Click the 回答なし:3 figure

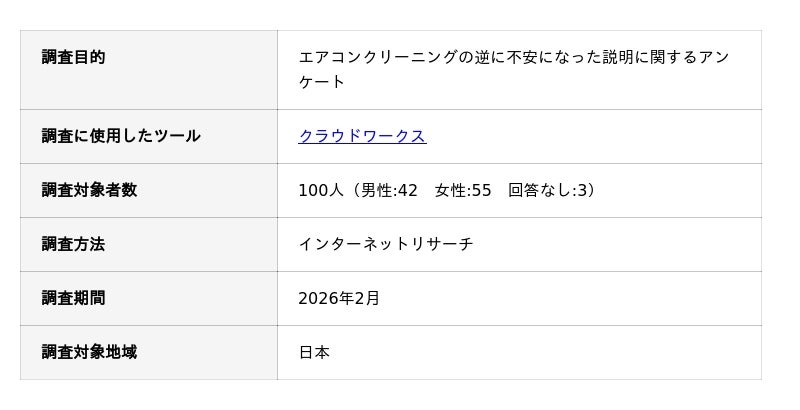click(548, 190)
